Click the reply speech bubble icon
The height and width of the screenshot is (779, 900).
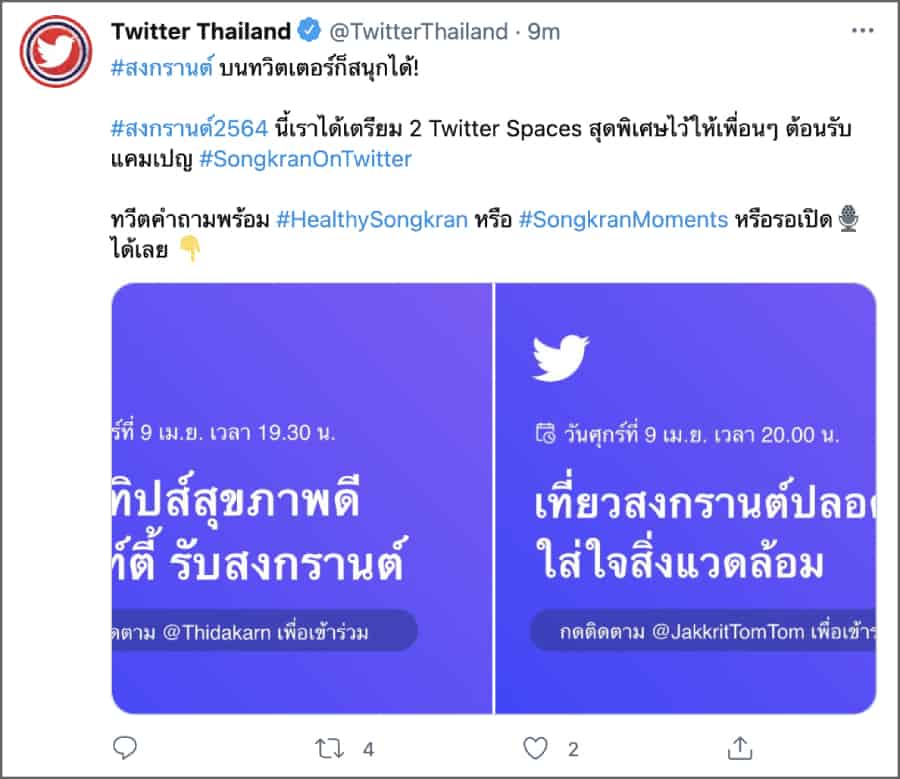pos(124,747)
